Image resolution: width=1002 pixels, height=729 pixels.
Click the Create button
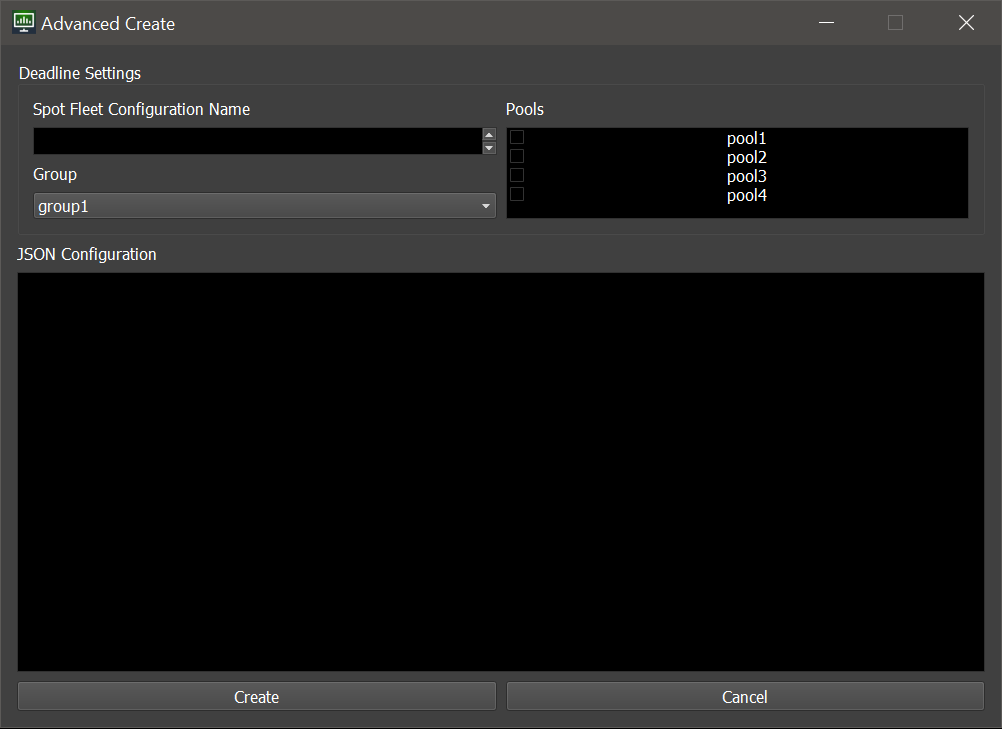point(257,696)
